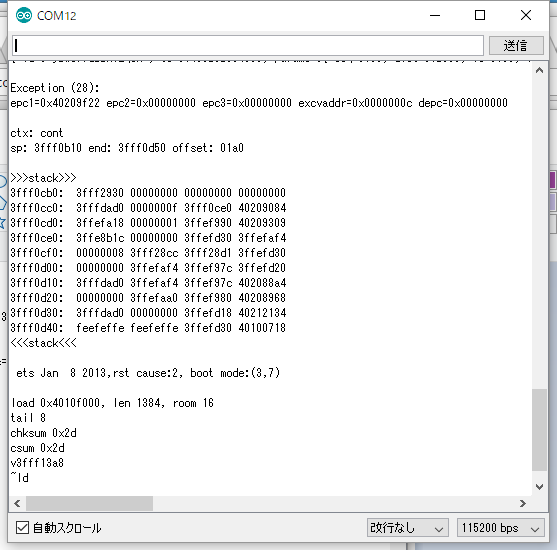The image size is (557, 550).
Task: Close the COM12 serial monitor window
Action: click(x=526, y=15)
